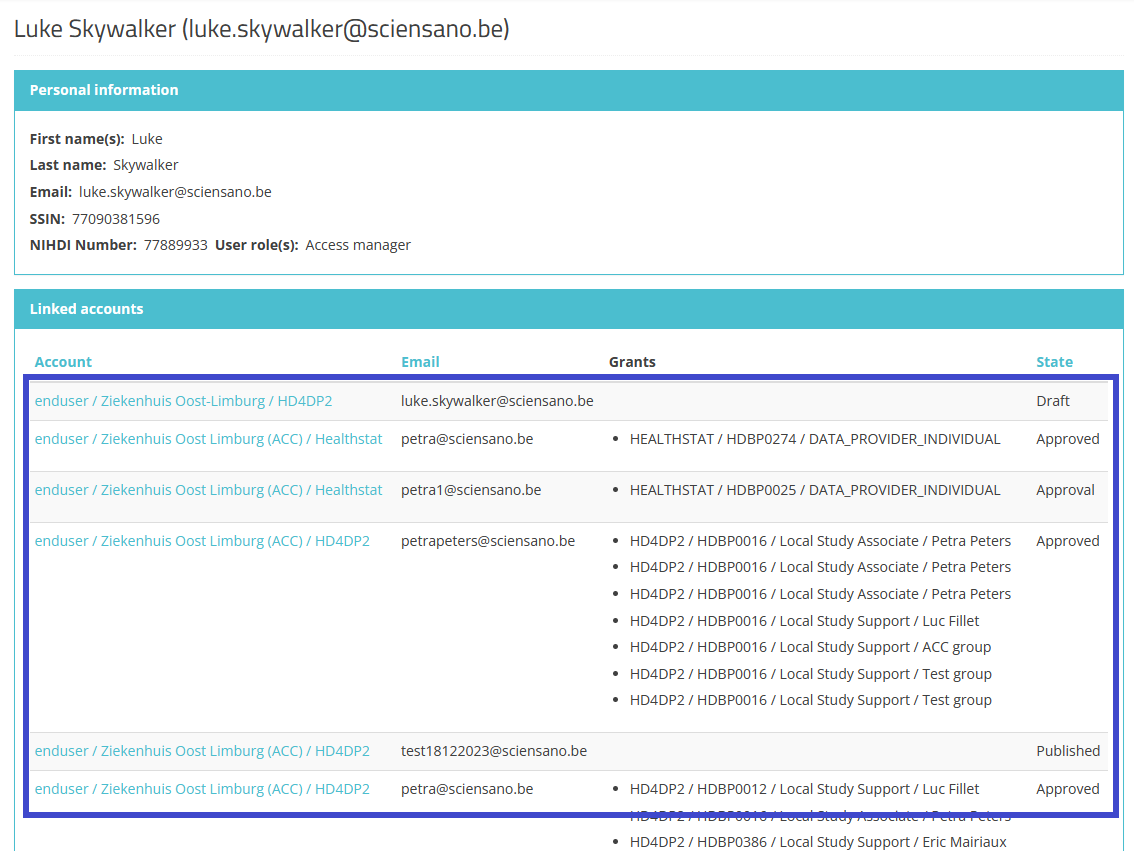This screenshot has width=1134, height=851.
Task: Open HD4DP2 account in petrapeters@sciensano.be row
Action: coord(202,541)
